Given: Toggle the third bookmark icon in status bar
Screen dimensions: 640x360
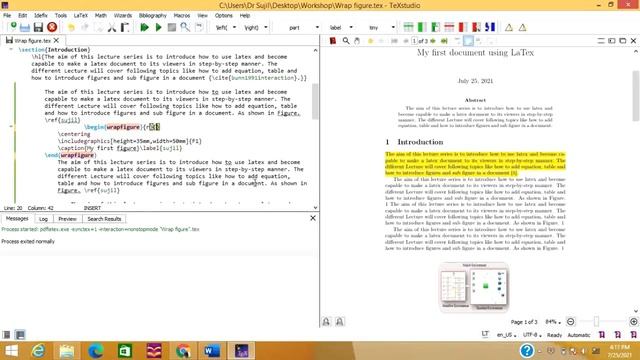Looking at the screenshot, I should (x=633, y=335).
